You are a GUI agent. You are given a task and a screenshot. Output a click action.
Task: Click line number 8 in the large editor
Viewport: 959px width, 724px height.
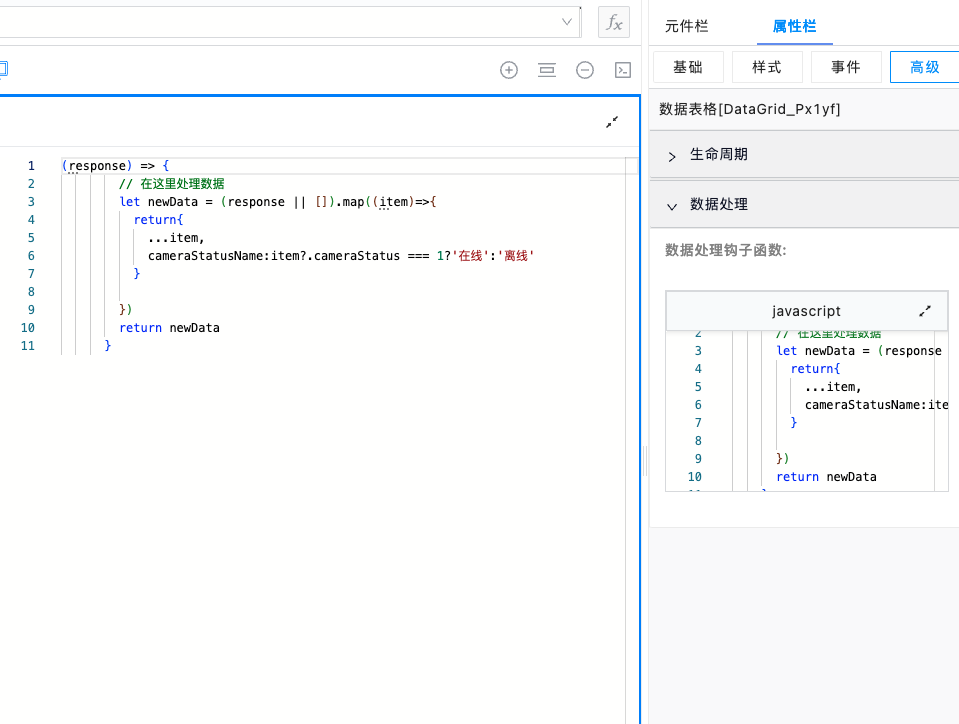(31, 292)
